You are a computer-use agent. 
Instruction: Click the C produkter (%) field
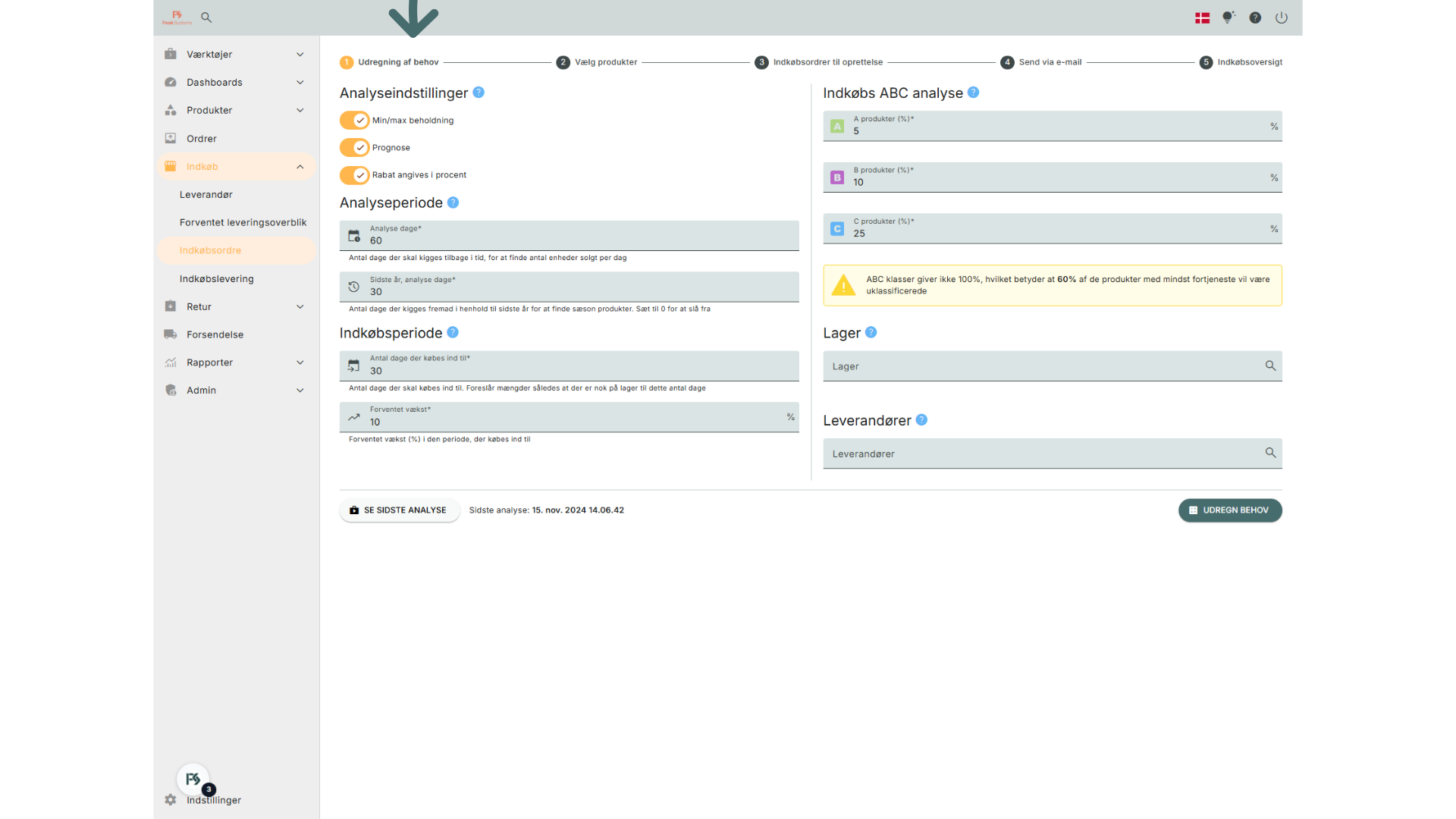point(1053,228)
